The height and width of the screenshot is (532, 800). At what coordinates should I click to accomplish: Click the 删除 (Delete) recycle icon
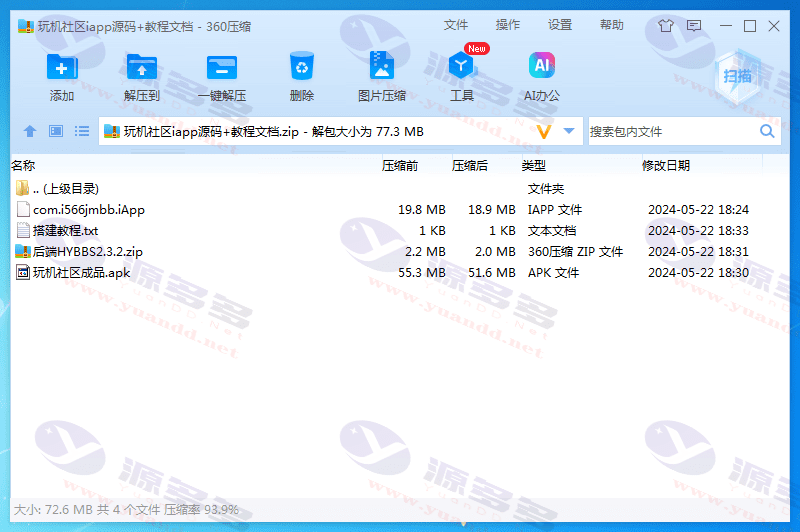302,66
